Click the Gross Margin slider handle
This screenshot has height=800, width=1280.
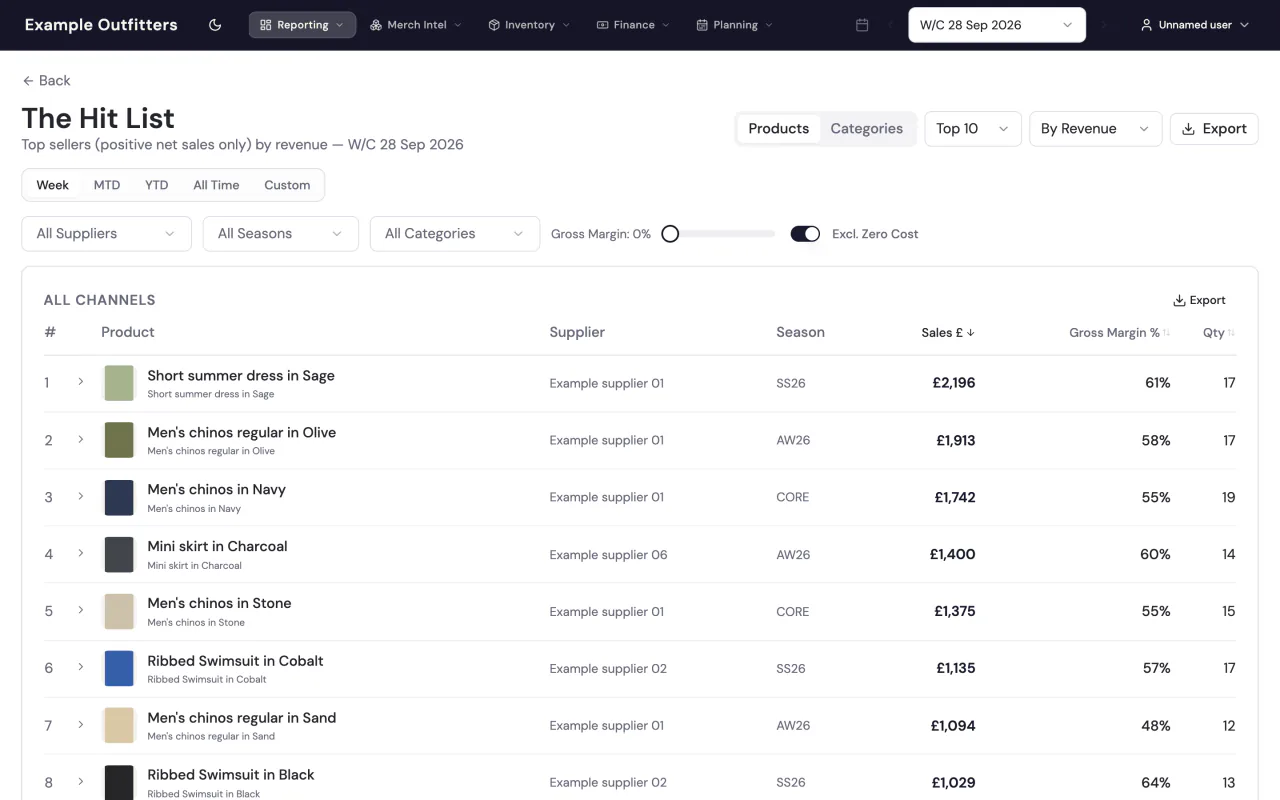pyautogui.click(x=670, y=234)
